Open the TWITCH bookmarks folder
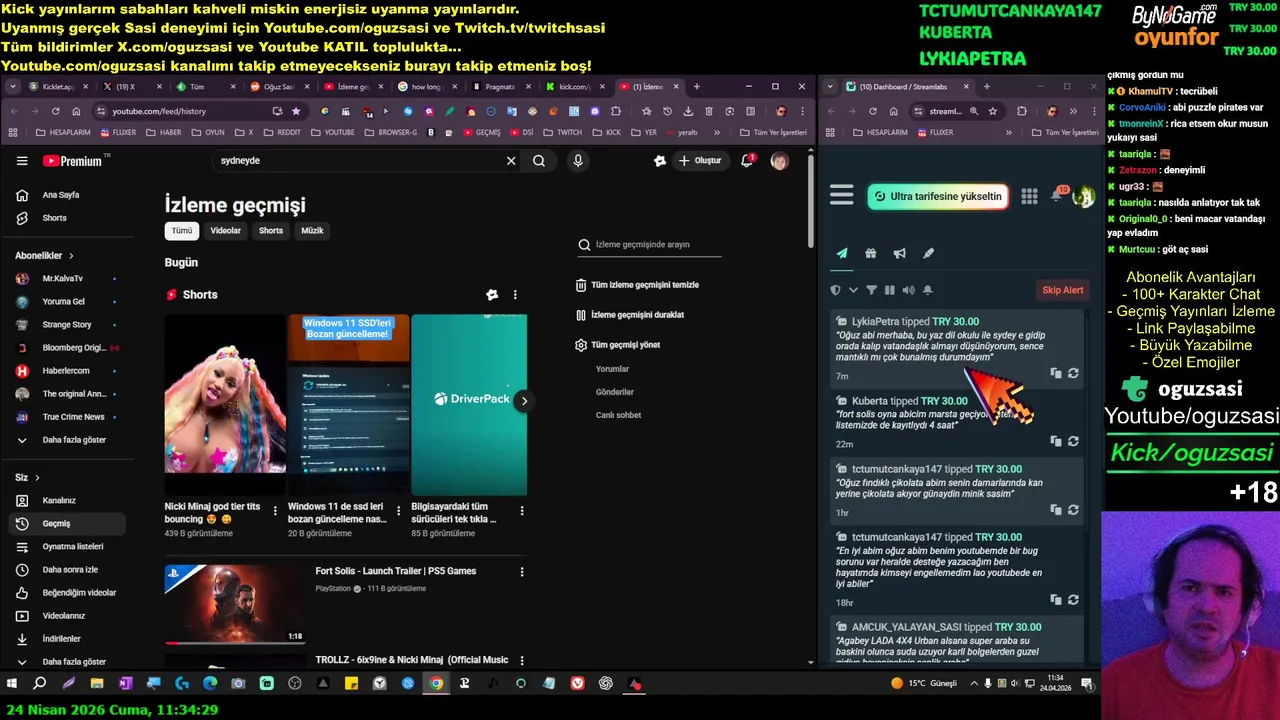This screenshot has width=1280, height=720. [x=563, y=132]
